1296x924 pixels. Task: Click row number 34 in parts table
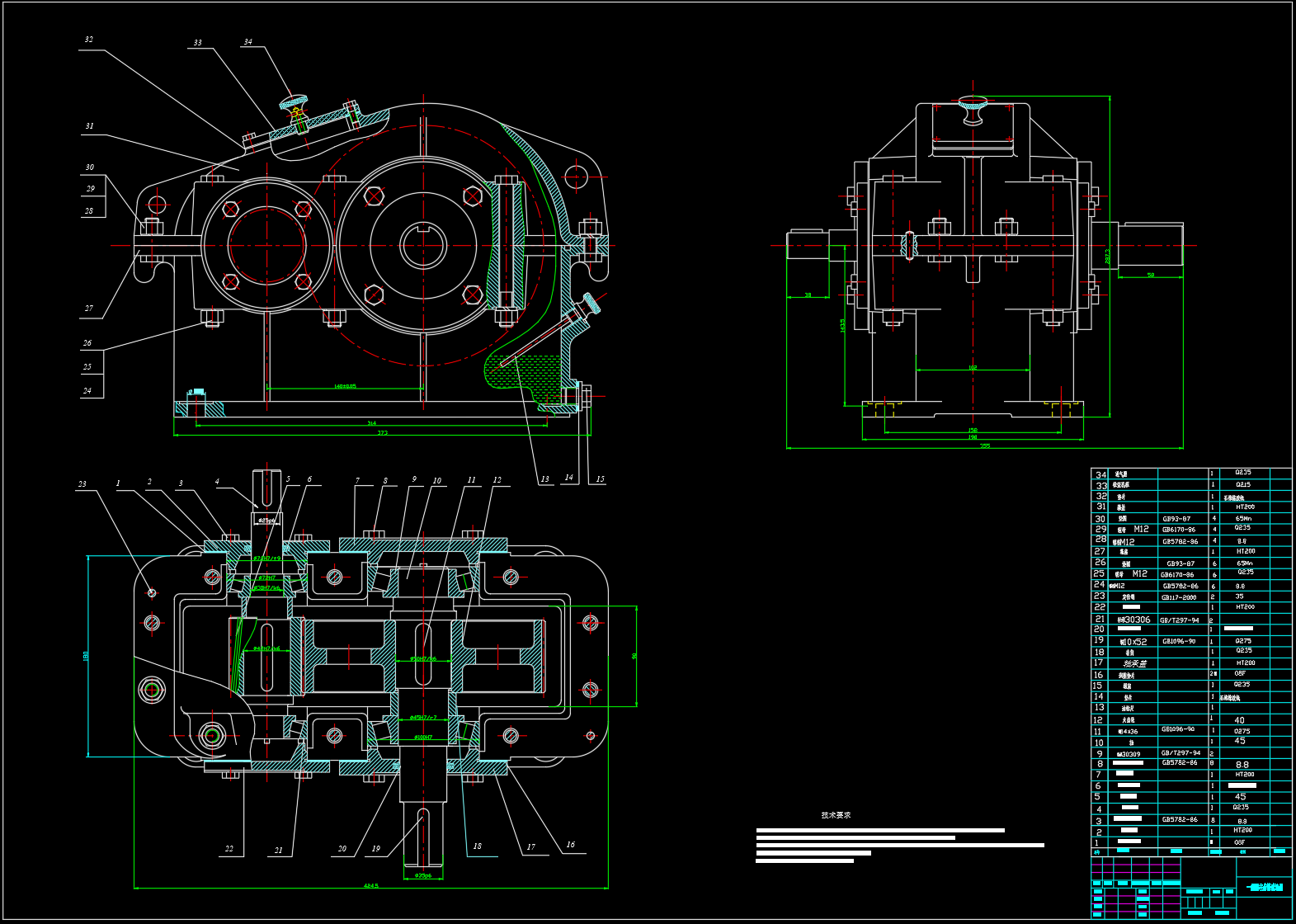tap(1100, 474)
